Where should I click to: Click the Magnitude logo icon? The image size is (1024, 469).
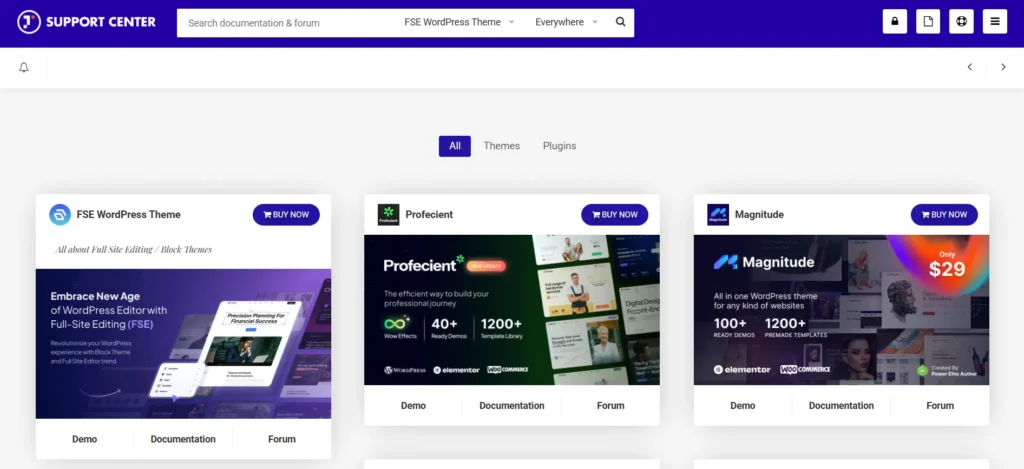coord(718,214)
